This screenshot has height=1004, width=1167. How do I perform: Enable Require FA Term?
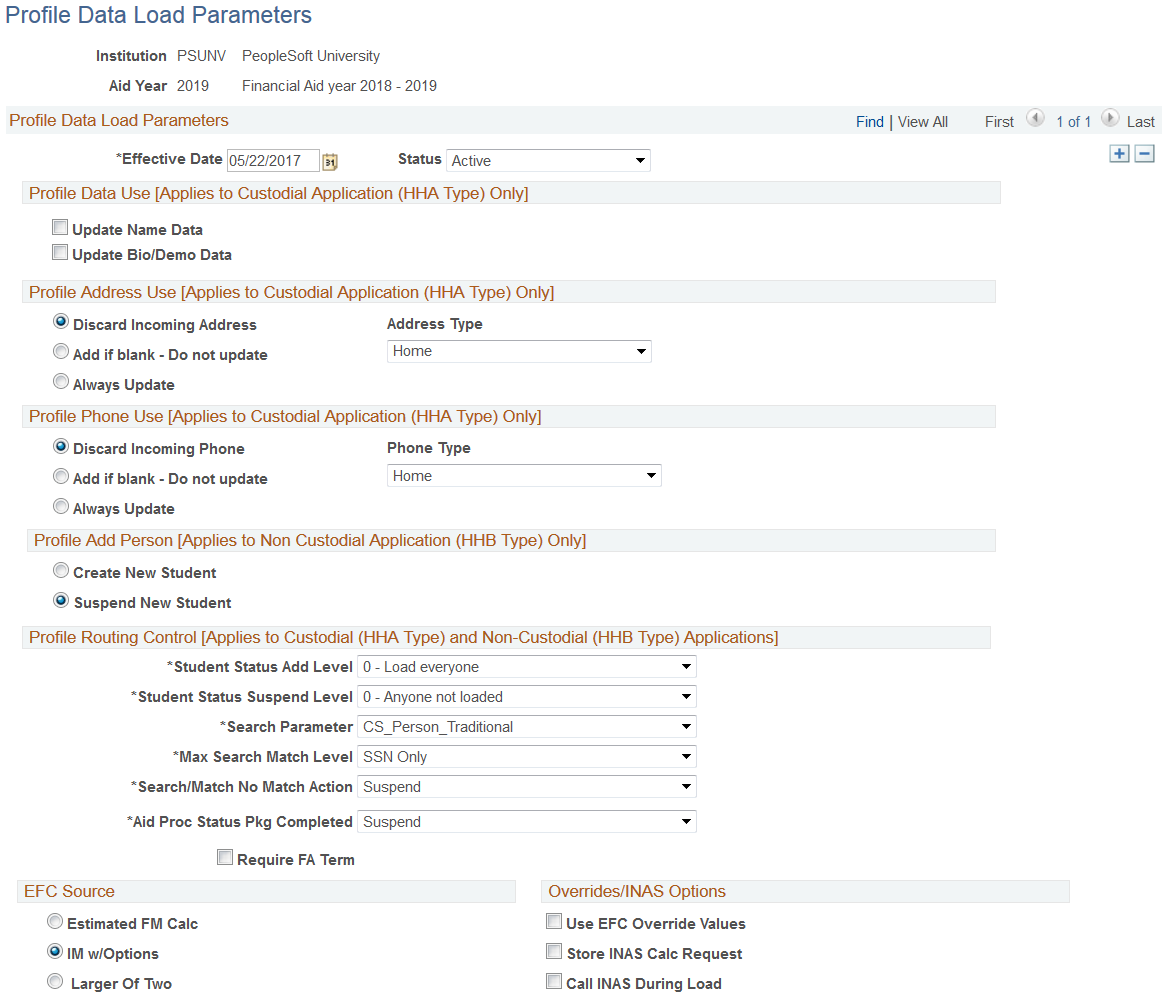(225, 857)
